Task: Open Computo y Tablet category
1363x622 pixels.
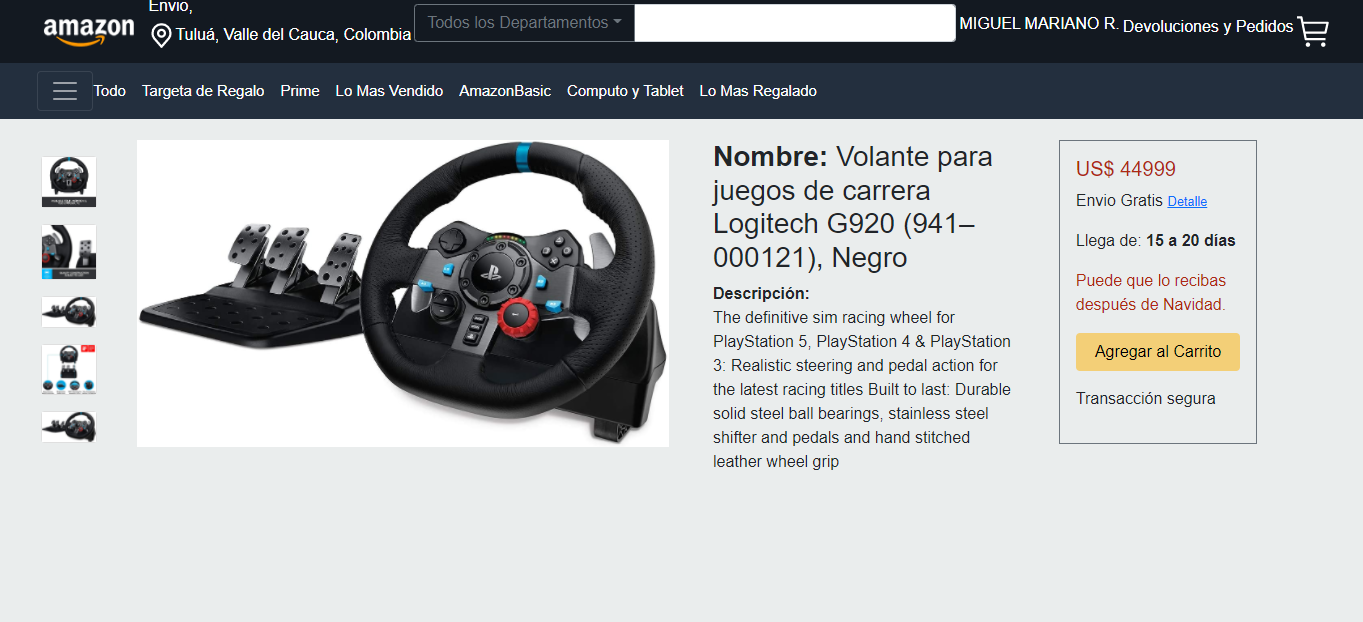Action: [625, 91]
